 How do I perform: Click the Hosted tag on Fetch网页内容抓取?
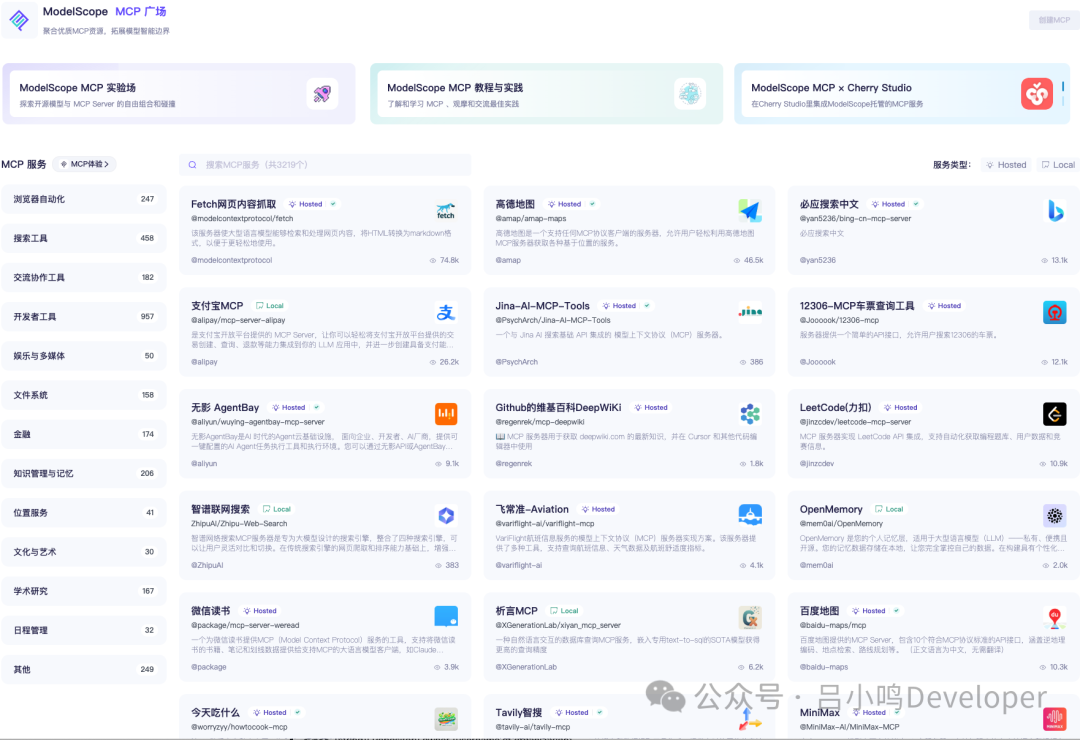tap(306, 204)
